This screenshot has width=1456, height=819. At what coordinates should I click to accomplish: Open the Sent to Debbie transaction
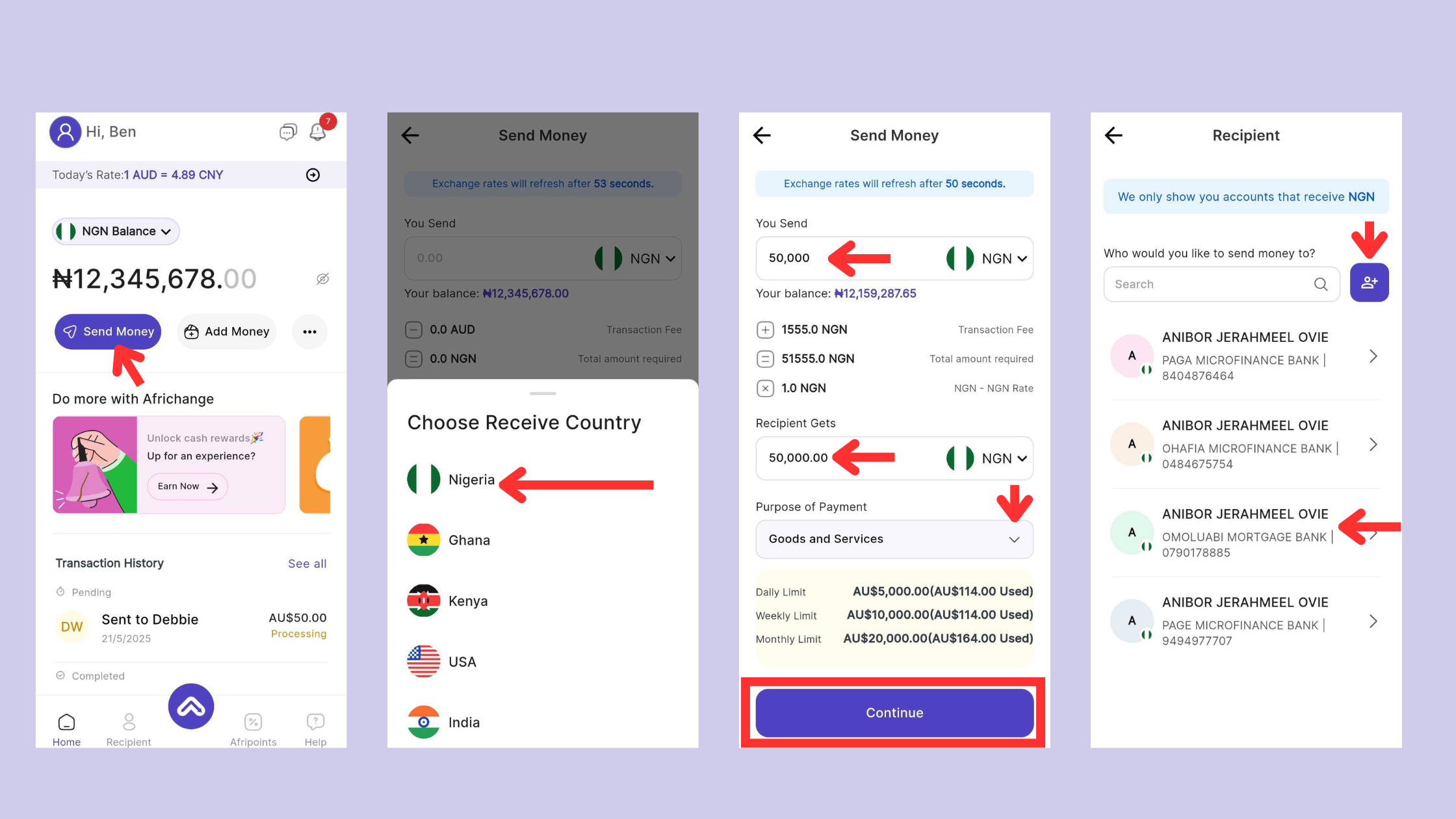point(191,627)
